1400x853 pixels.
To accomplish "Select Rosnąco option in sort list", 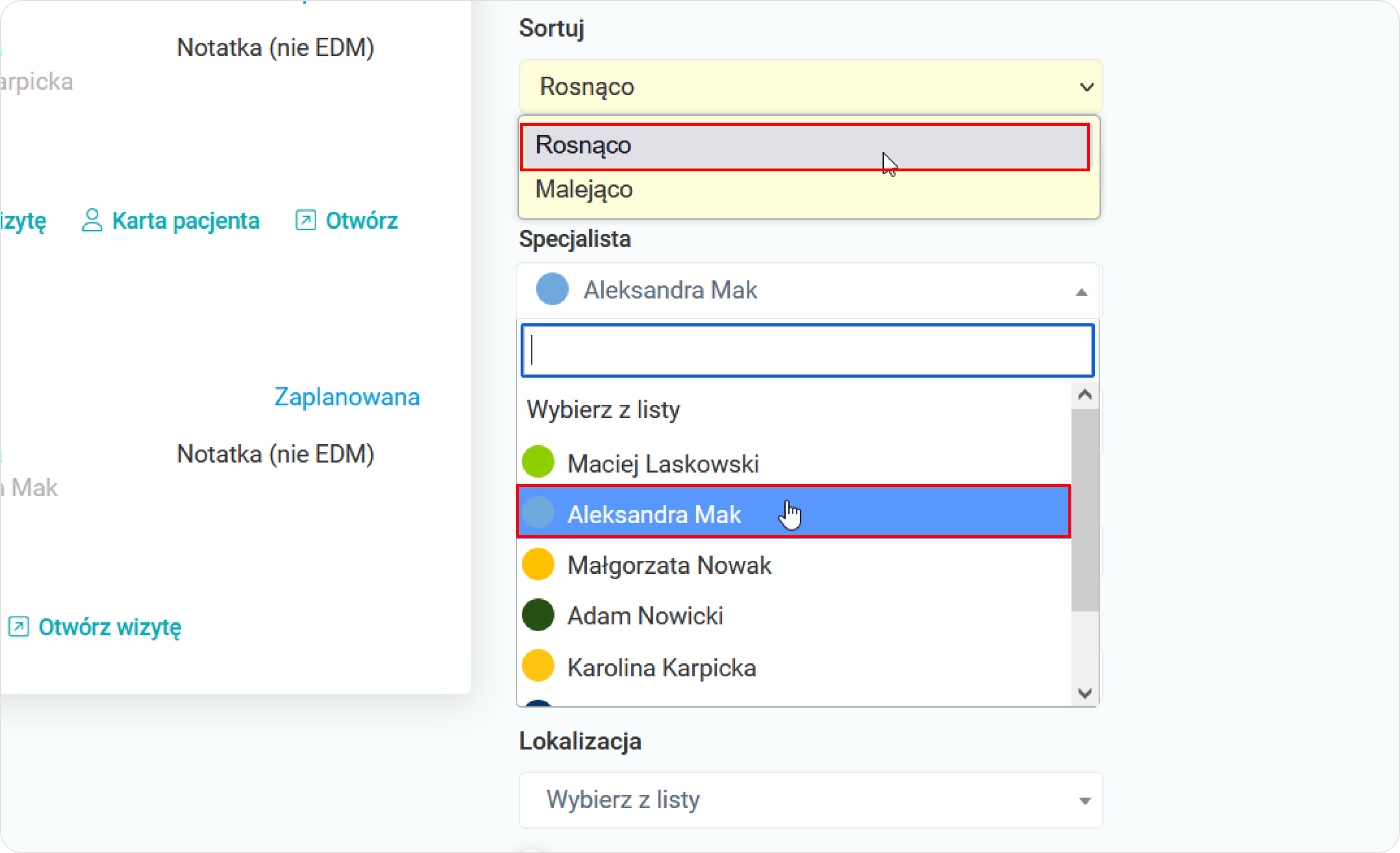I will pos(805,146).
